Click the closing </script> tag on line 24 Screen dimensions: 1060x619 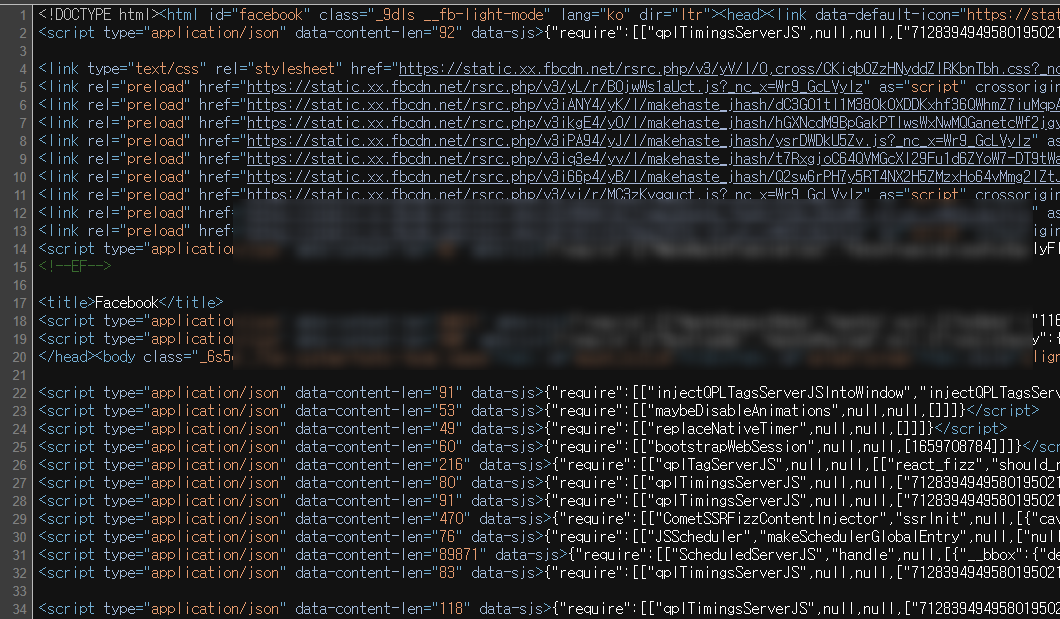[x=971, y=428]
